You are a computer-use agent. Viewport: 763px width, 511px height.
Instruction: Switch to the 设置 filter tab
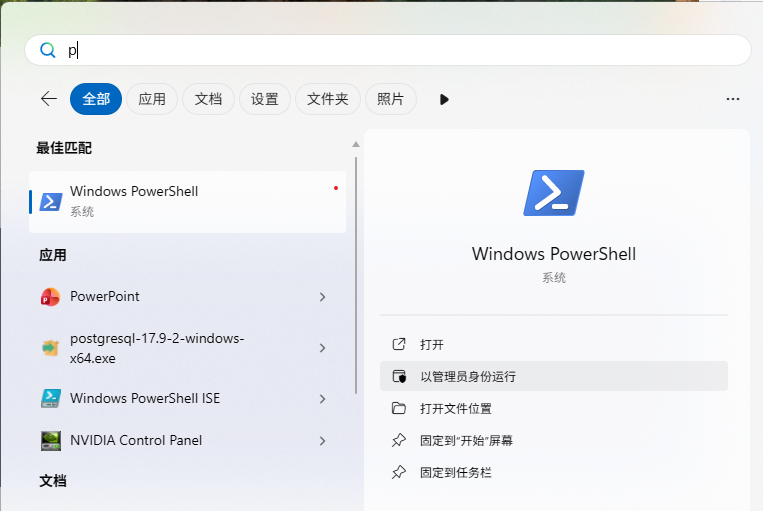[265, 99]
